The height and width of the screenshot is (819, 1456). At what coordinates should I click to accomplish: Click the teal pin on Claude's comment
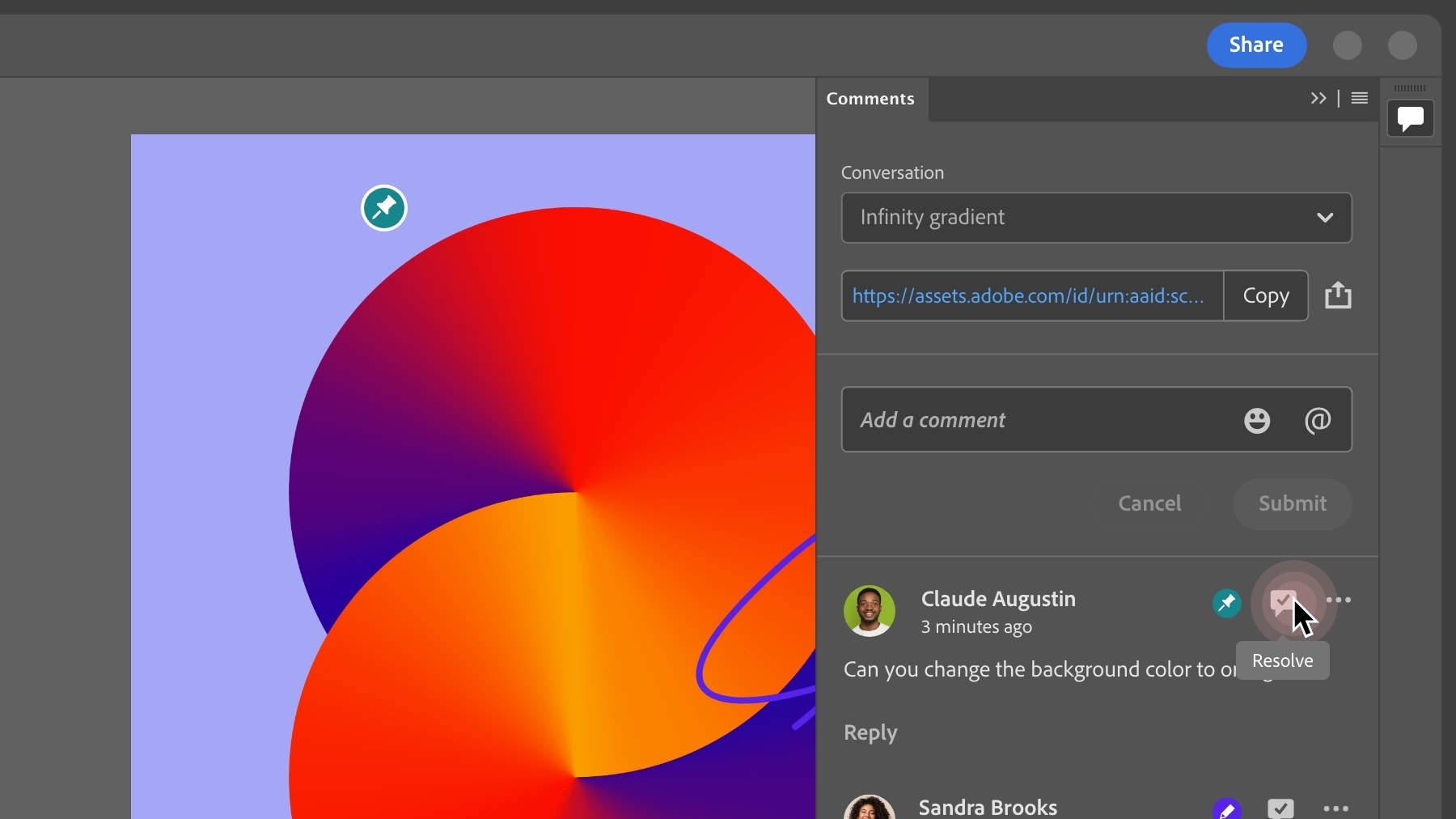1227,603
